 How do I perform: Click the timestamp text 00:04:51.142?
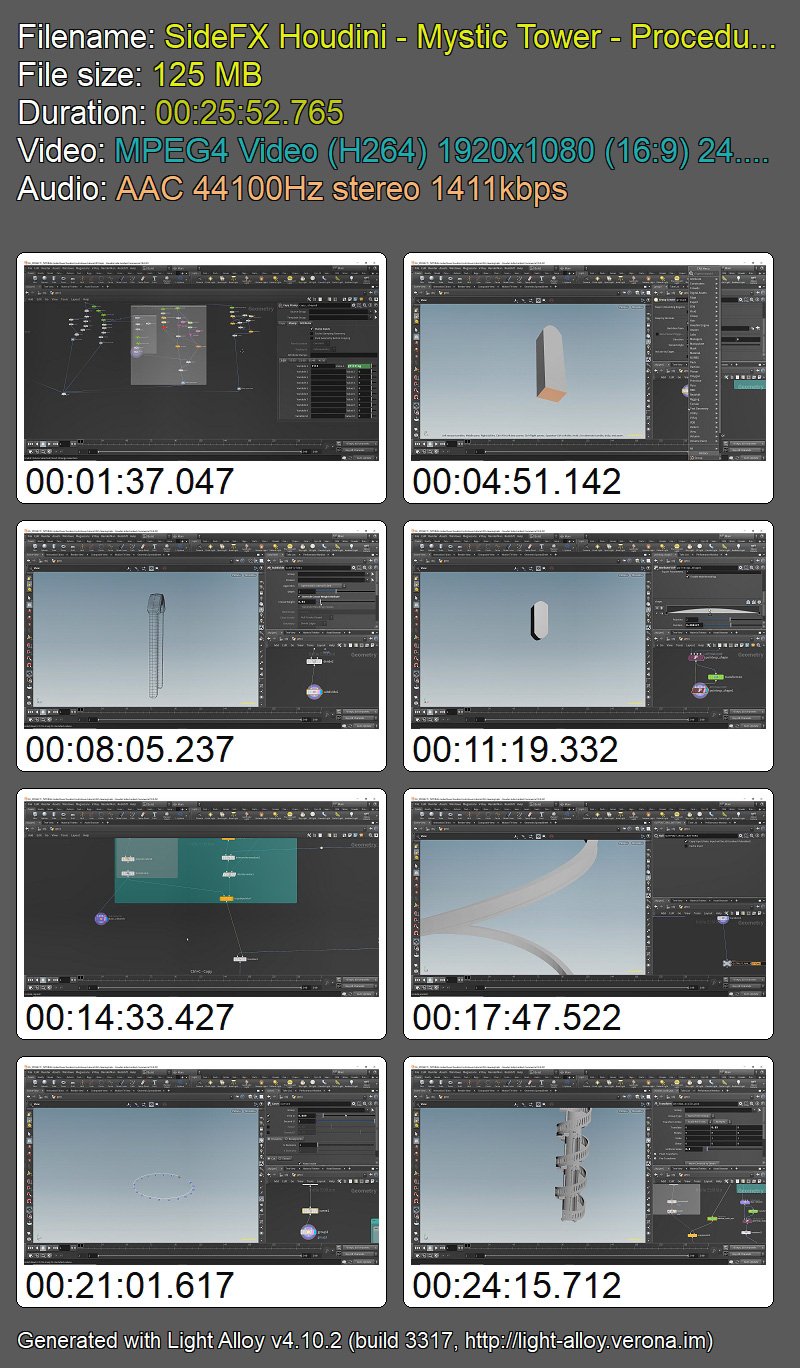click(x=517, y=481)
